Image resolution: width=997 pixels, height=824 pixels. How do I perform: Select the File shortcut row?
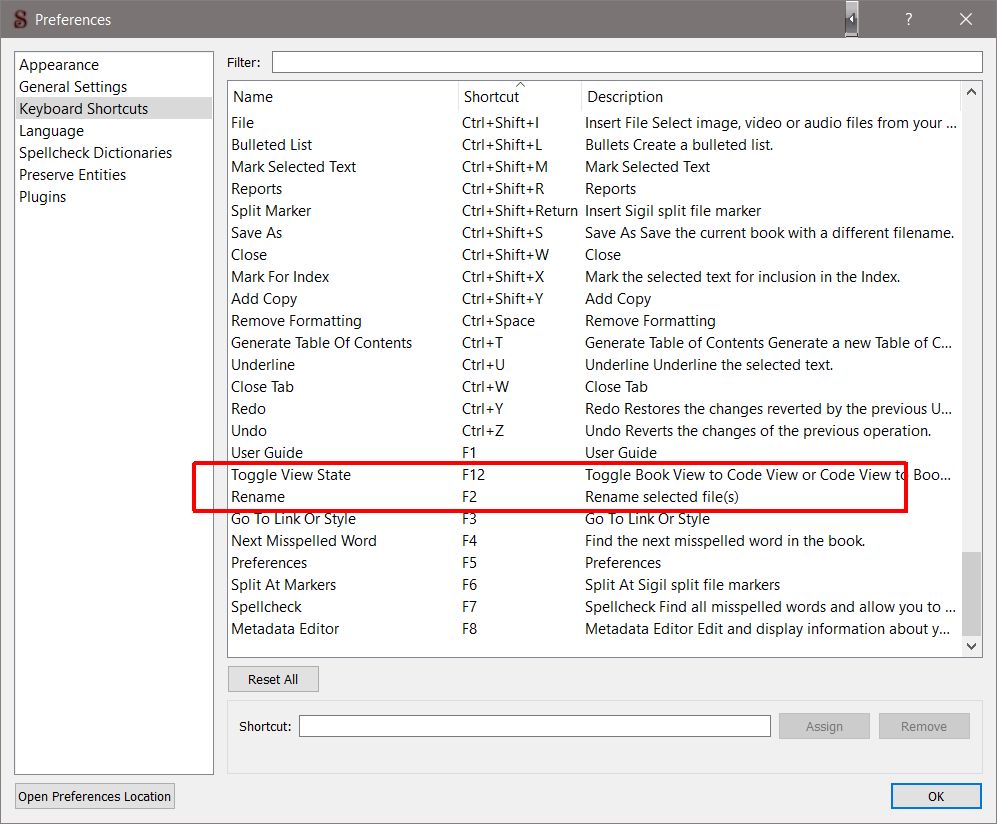coord(594,123)
